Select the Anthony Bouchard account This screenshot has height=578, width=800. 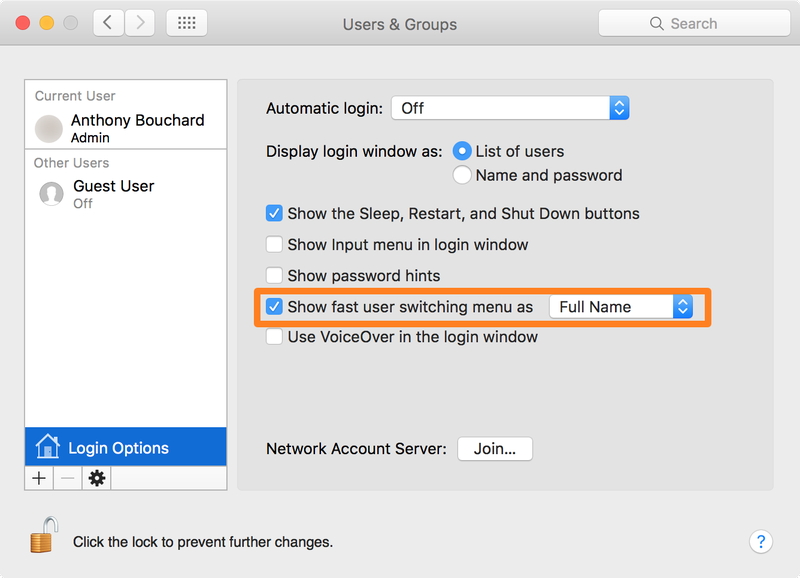[x=126, y=128]
